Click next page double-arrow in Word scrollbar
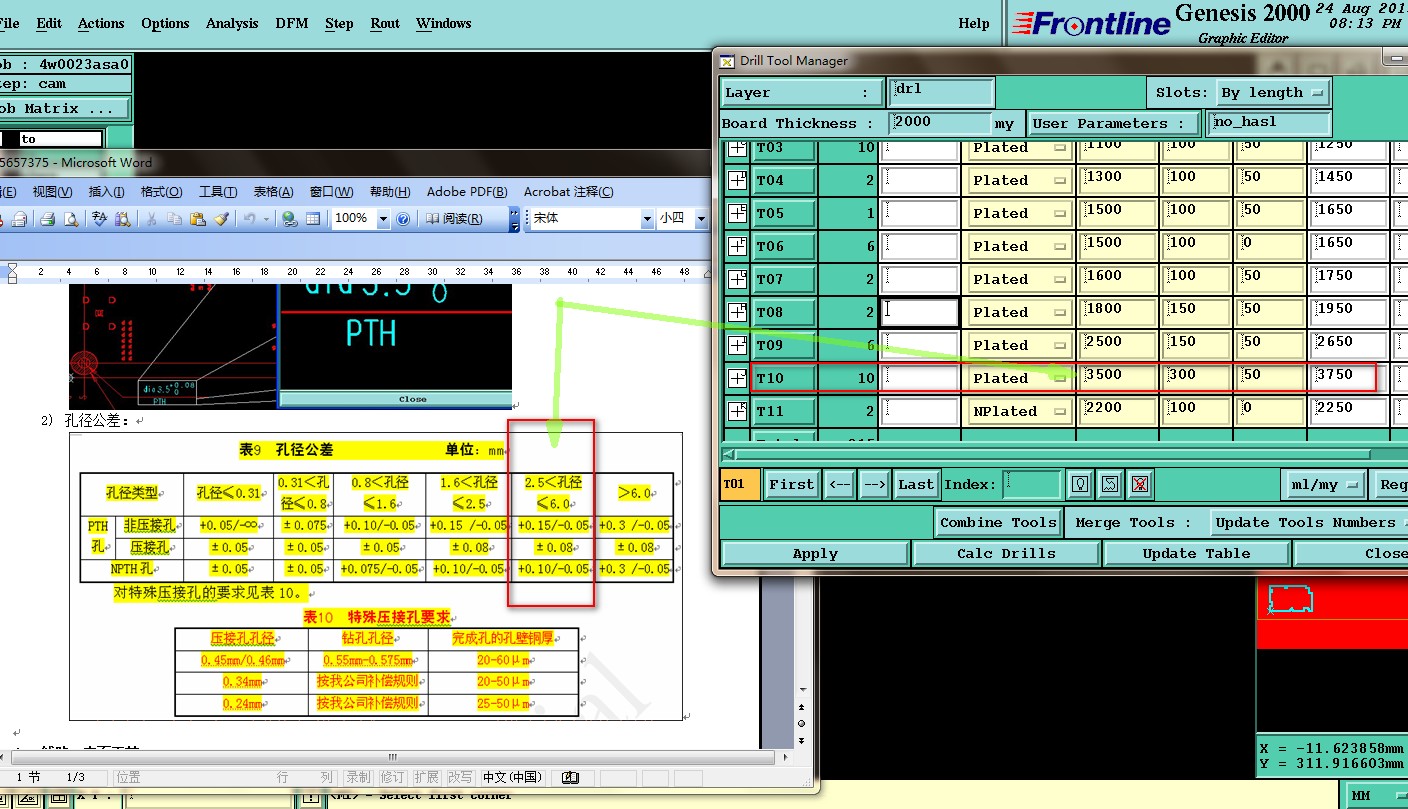 coord(801,740)
